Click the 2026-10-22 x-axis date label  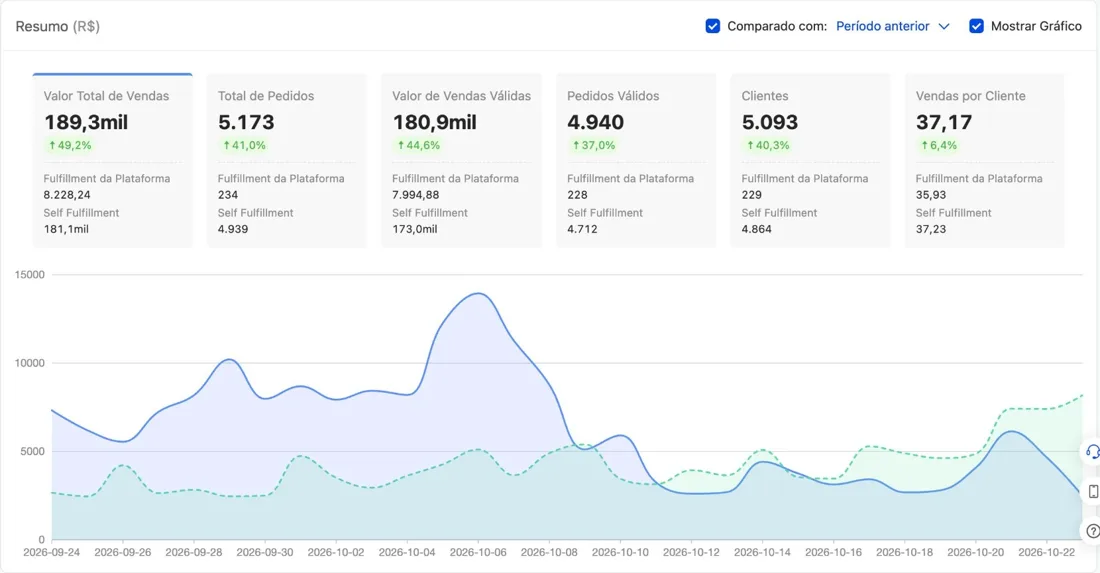[1046, 553]
